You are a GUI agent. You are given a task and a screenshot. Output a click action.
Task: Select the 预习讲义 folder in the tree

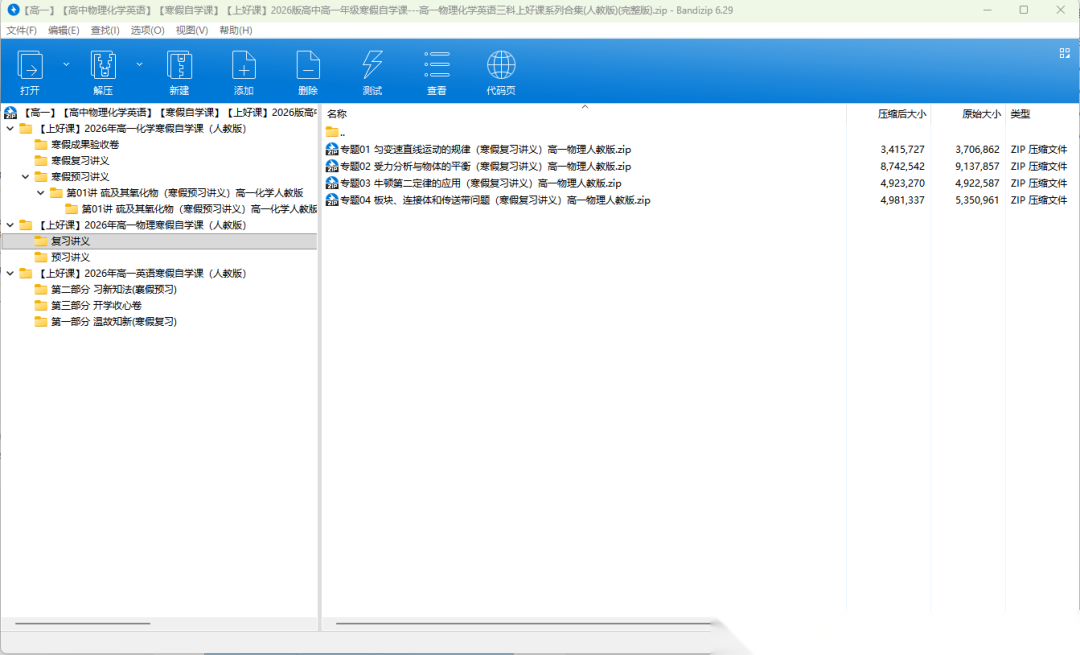tap(70, 257)
